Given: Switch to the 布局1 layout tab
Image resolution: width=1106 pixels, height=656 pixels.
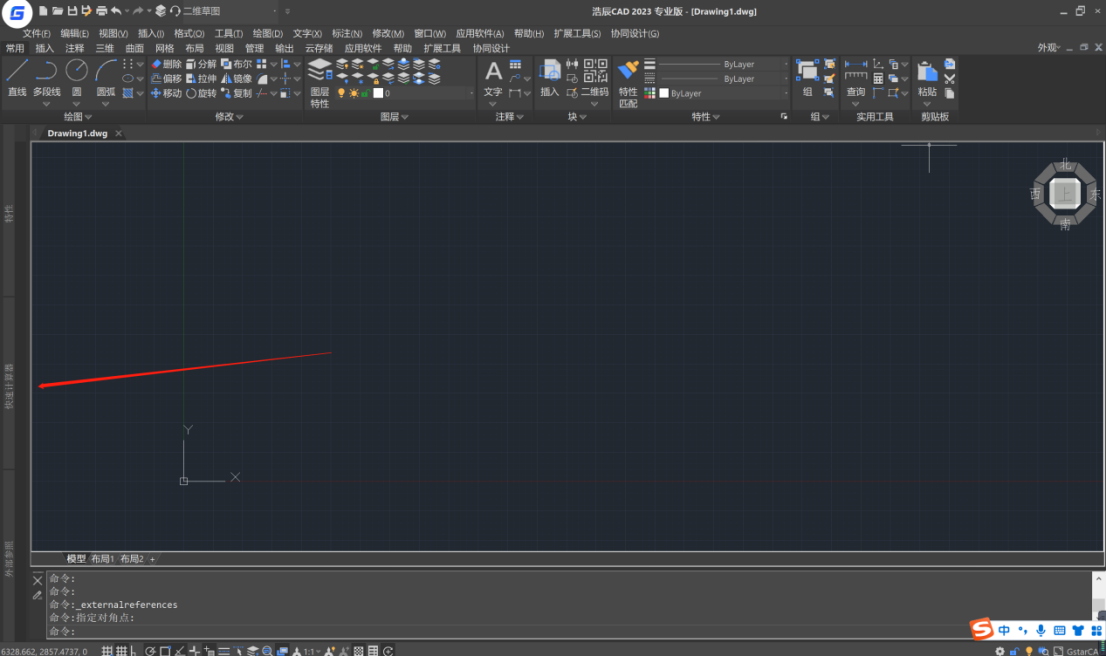Looking at the screenshot, I should (x=102, y=559).
